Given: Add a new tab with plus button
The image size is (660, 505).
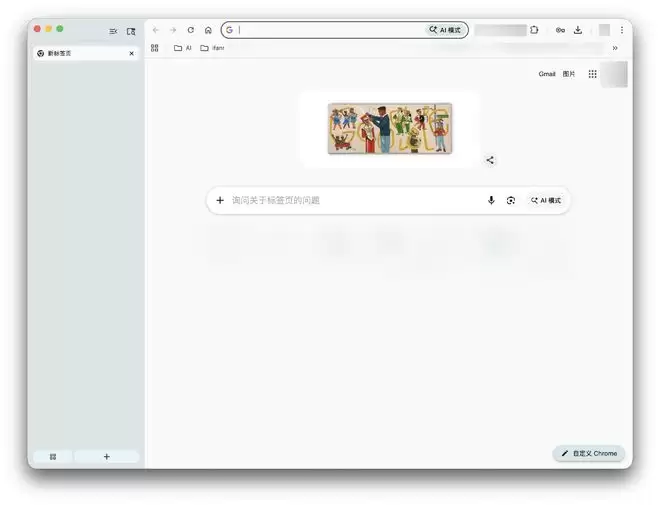Looking at the screenshot, I should point(107,456).
